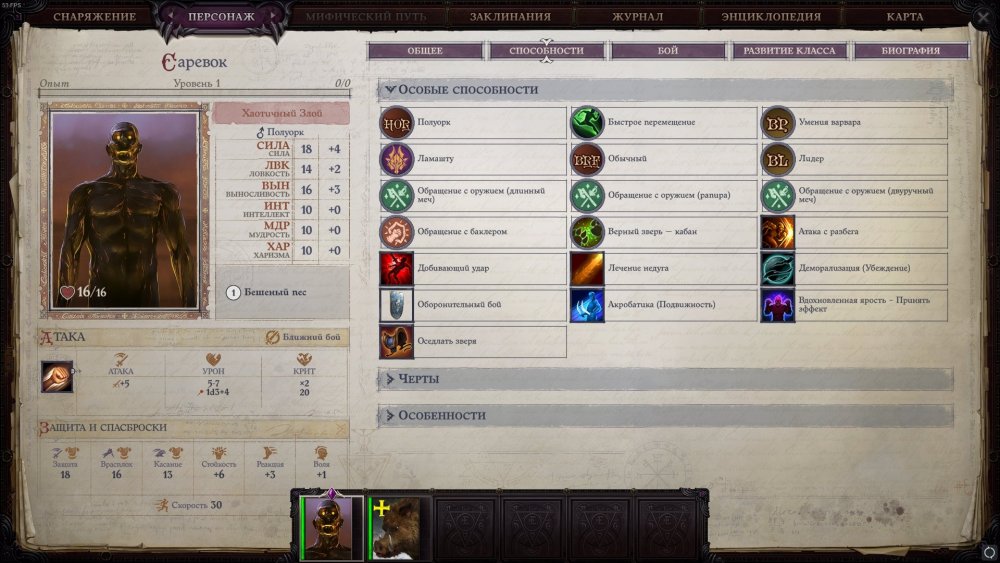This screenshot has width=1000, height=563.
Task: Switch to the Бой tab
Action: 668,50
